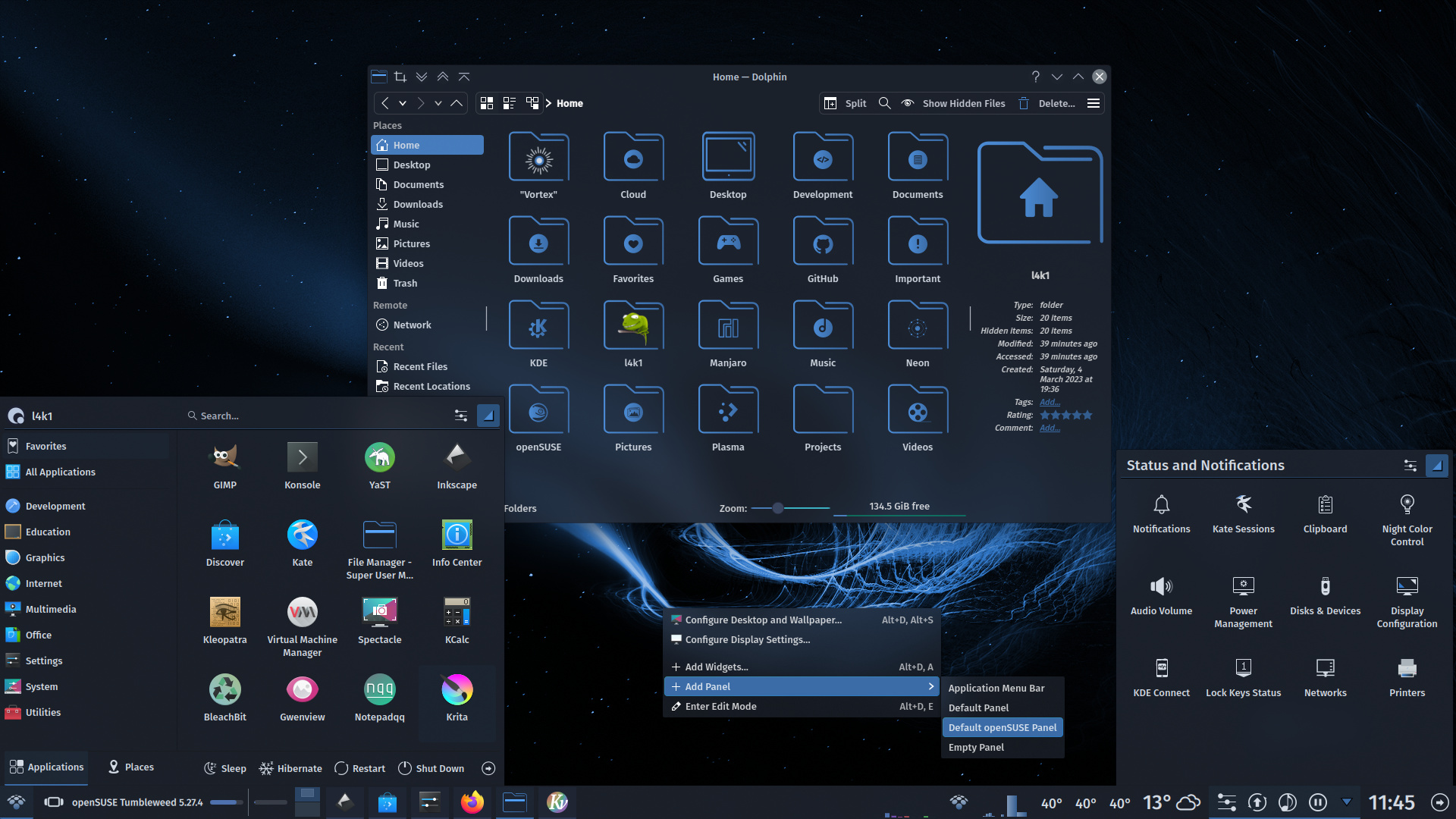Open Dolphin forward history dropdown arrow

438,103
